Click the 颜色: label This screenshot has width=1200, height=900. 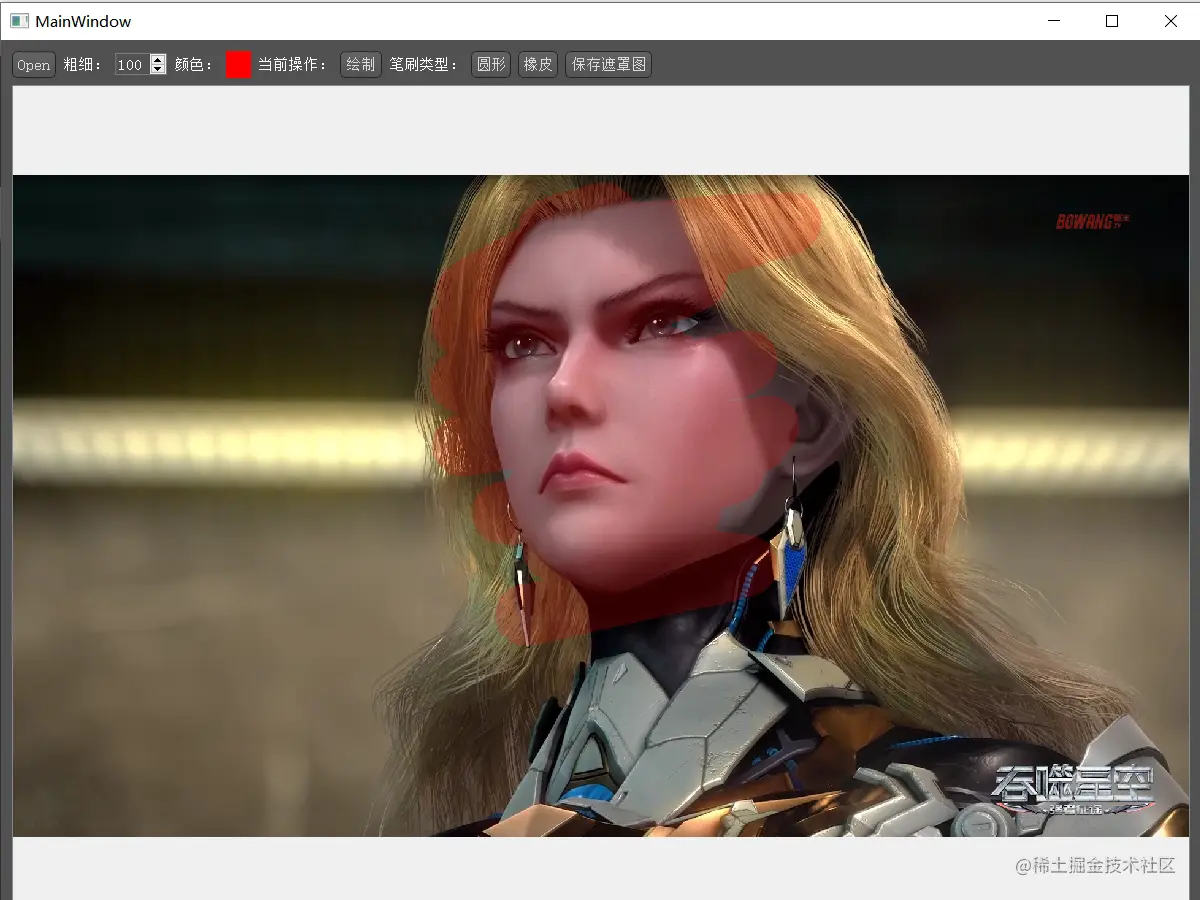coord(195,65)
